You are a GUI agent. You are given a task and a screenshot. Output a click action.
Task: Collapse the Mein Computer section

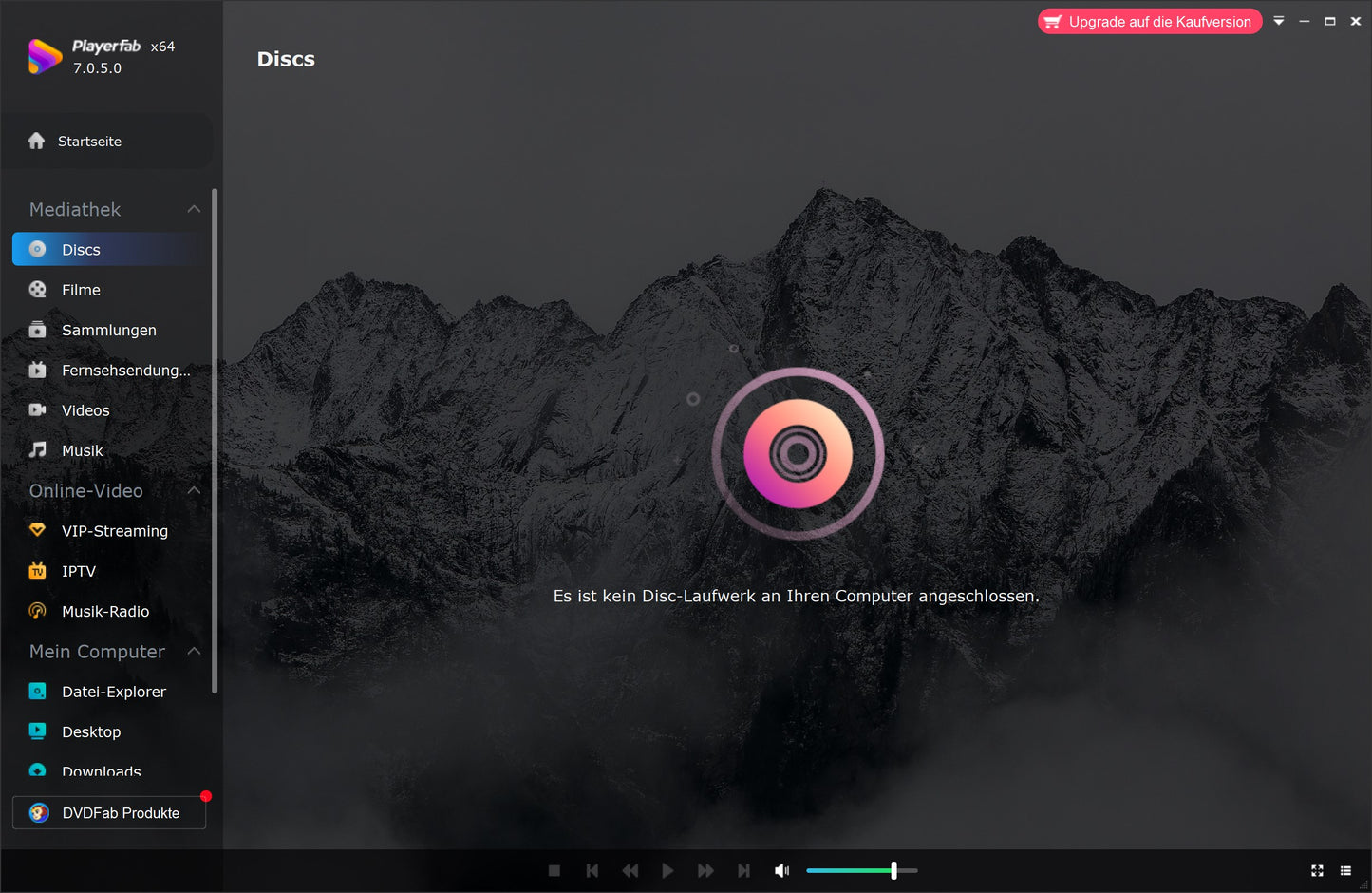pyautogui.click(x=194, y=651)
